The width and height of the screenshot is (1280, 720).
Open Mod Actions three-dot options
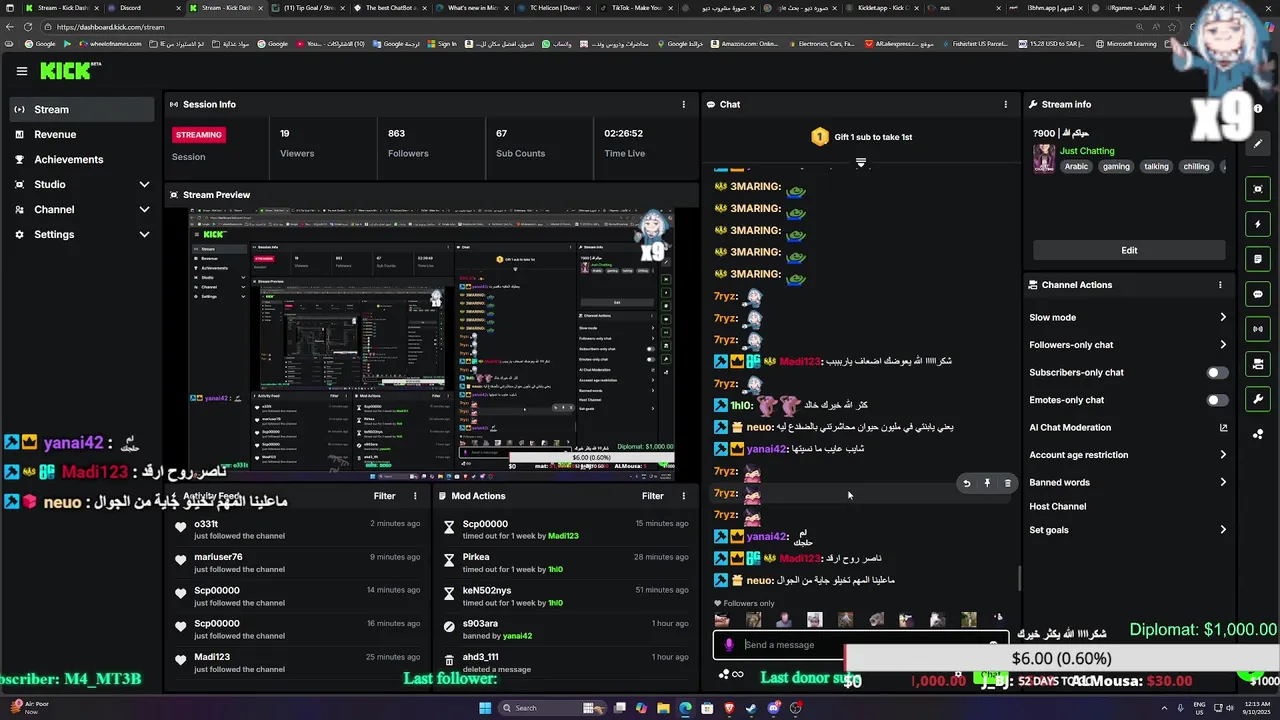pos(684,496)
